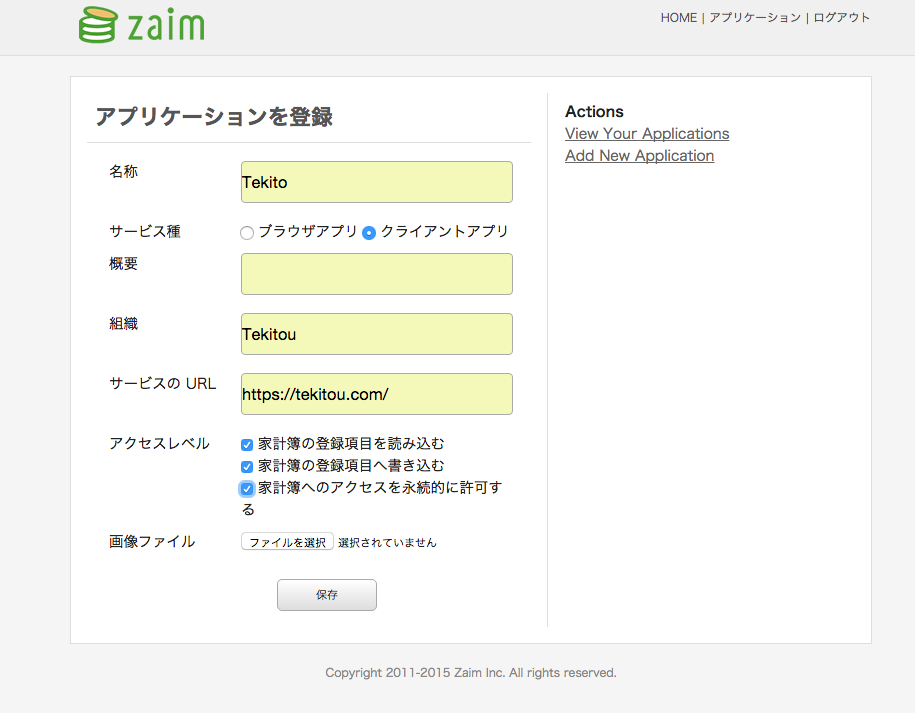Click the 画像ファイル label
915x713 pixels.
(152, 541)
